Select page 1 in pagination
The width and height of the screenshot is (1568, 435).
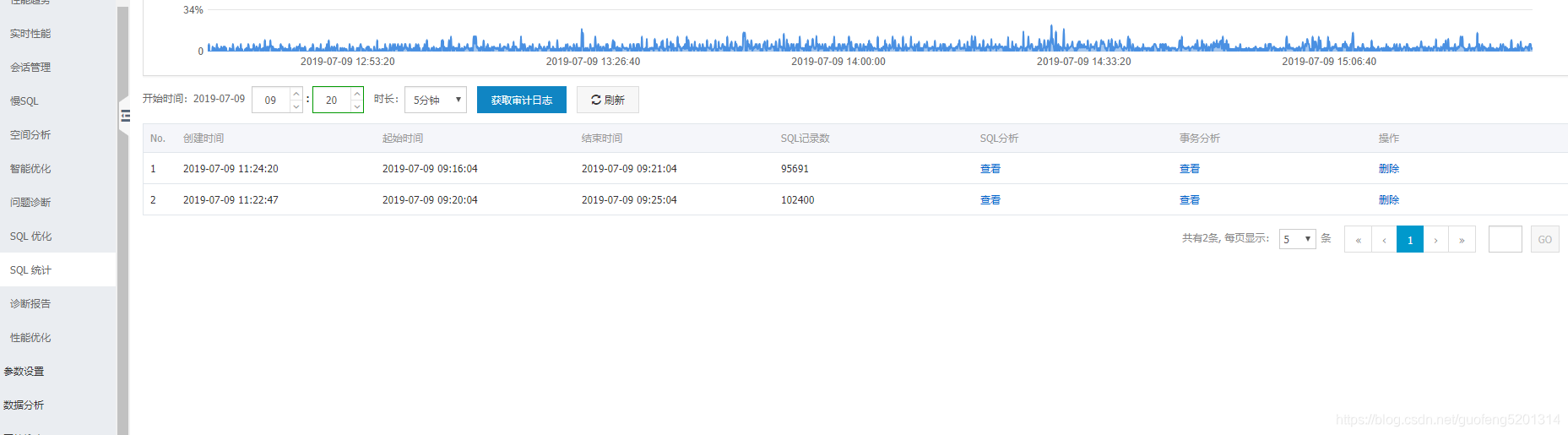(1410, 239)
